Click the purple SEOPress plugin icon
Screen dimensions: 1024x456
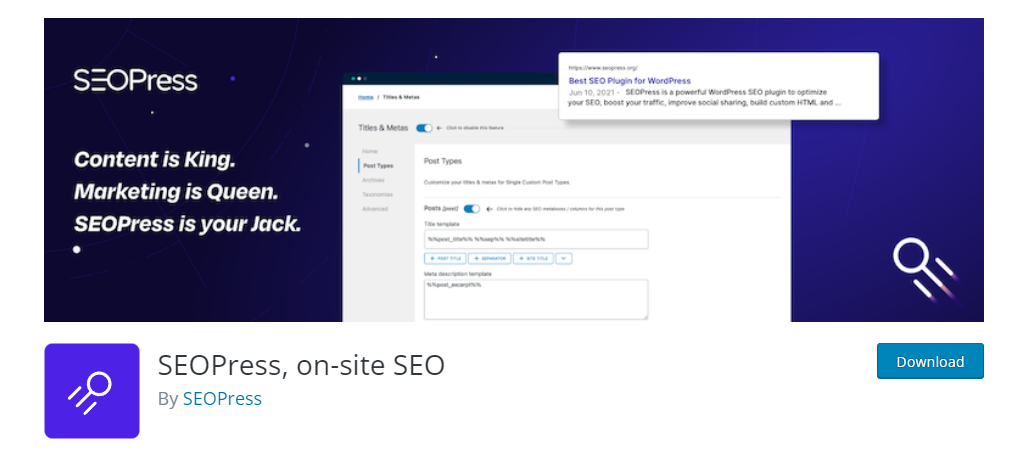click(91, 391)
